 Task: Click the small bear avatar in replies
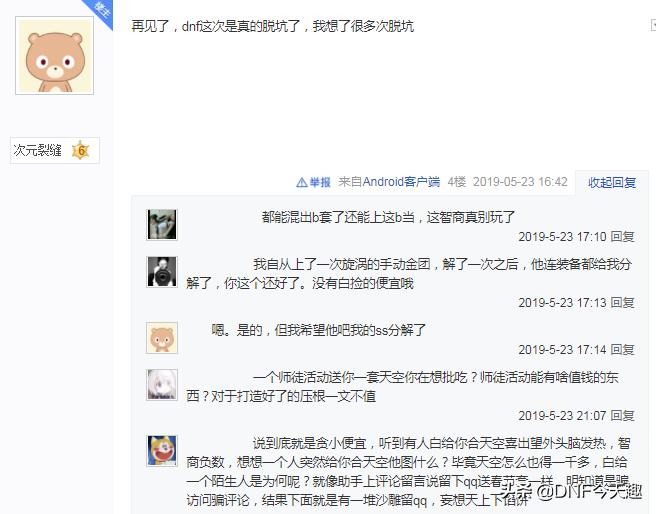click(x=162, y=338)
